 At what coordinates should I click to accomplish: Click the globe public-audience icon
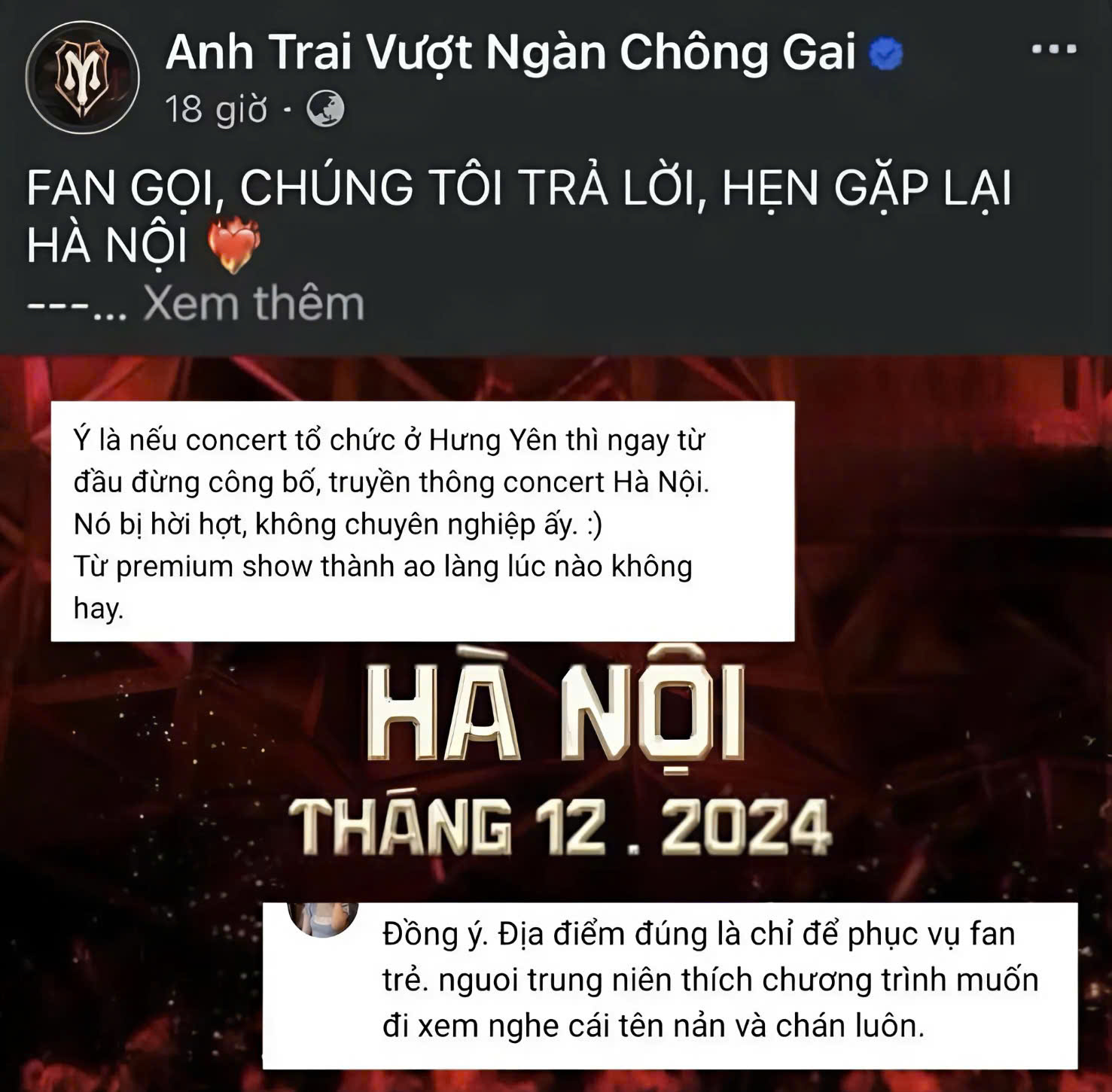326,110
